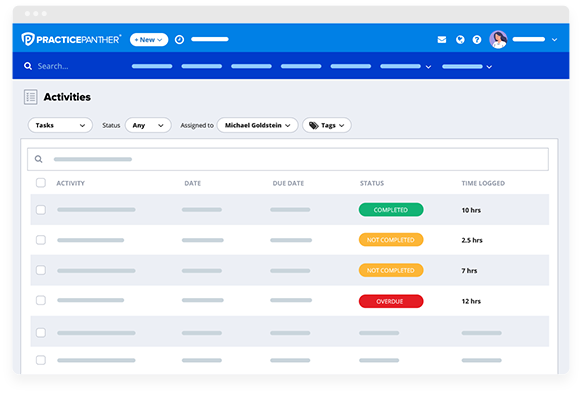Screen dimensions: 582x394
Task: Click the search magnifier in navigation bar
Action: 28,66
